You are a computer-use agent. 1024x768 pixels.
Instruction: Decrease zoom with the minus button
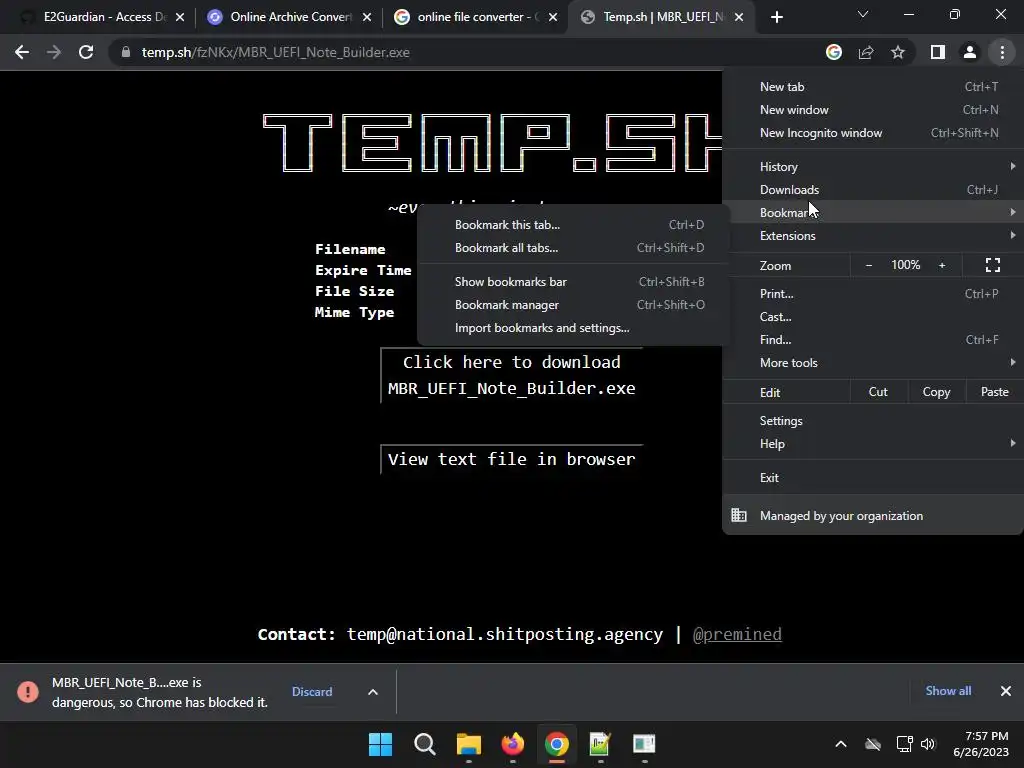(869, 265)
